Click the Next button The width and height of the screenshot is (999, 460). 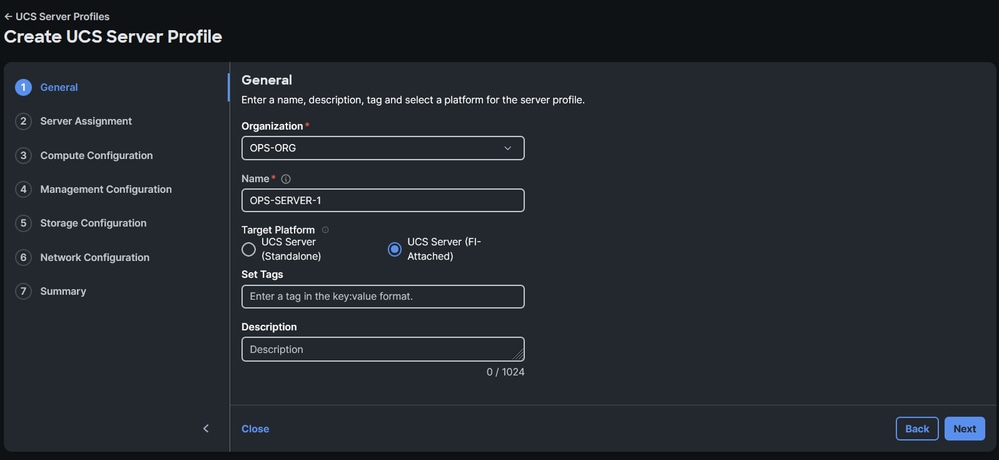[965, 429]
